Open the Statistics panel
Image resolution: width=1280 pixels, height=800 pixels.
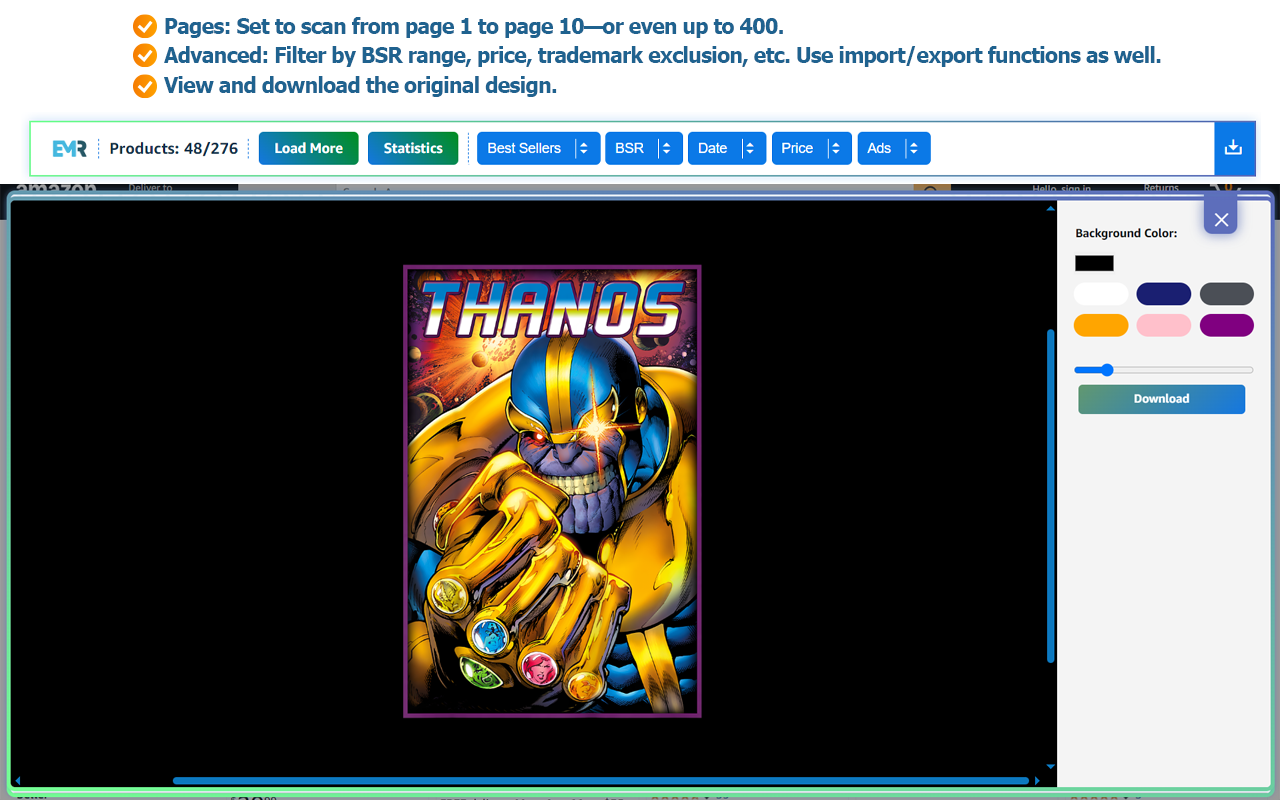click(x=413, y=148)
